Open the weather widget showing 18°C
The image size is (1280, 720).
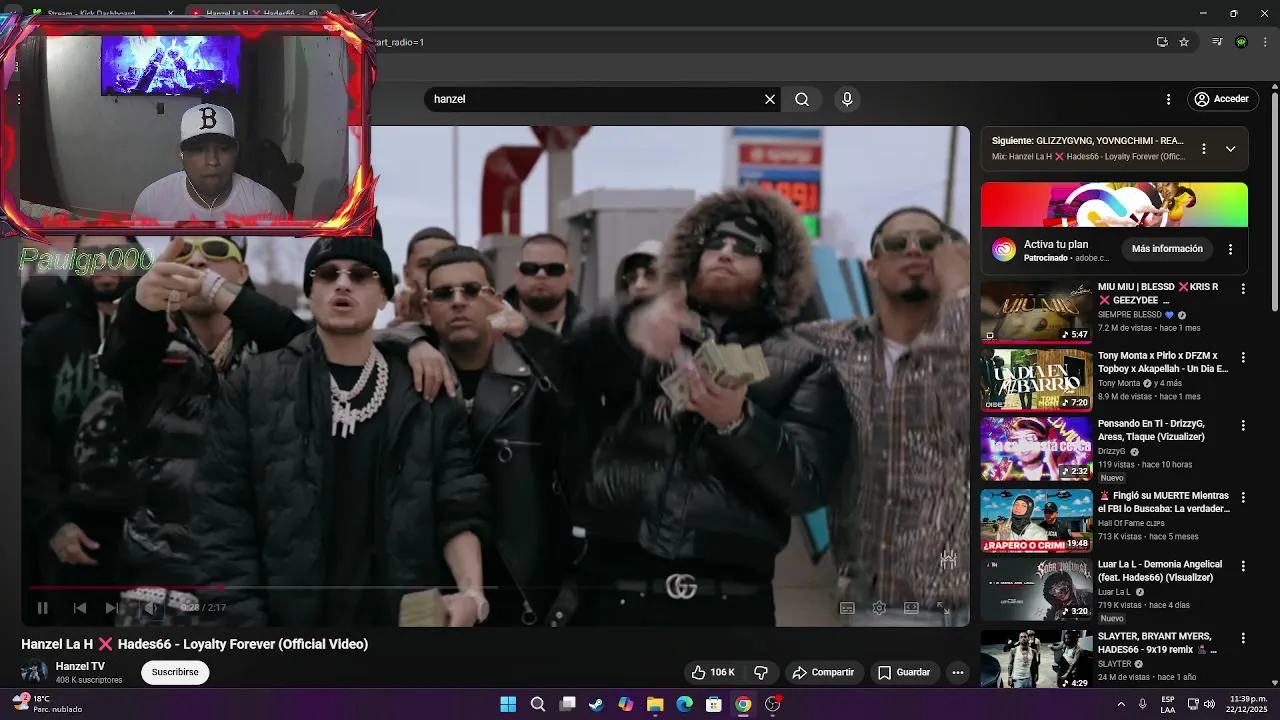[x=48, y=704]
